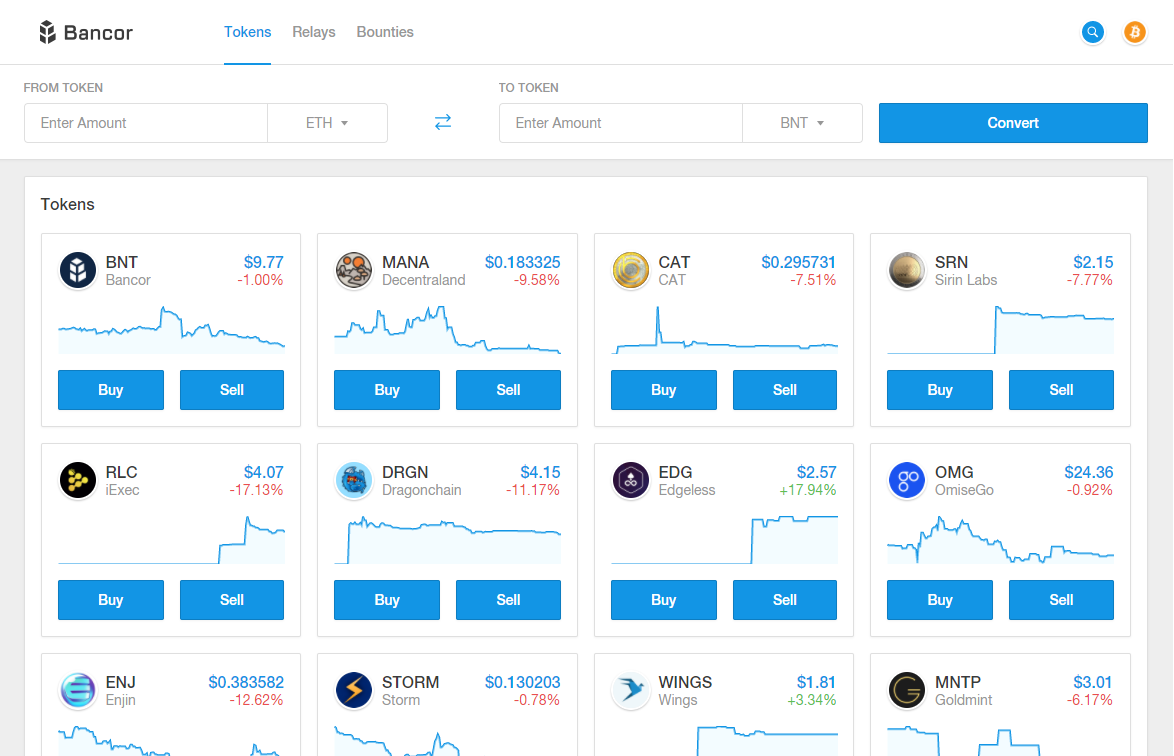Buy EDG token
Image resolution: width=1174 pixels, height=756 pixels.
(x=663, y=600)
